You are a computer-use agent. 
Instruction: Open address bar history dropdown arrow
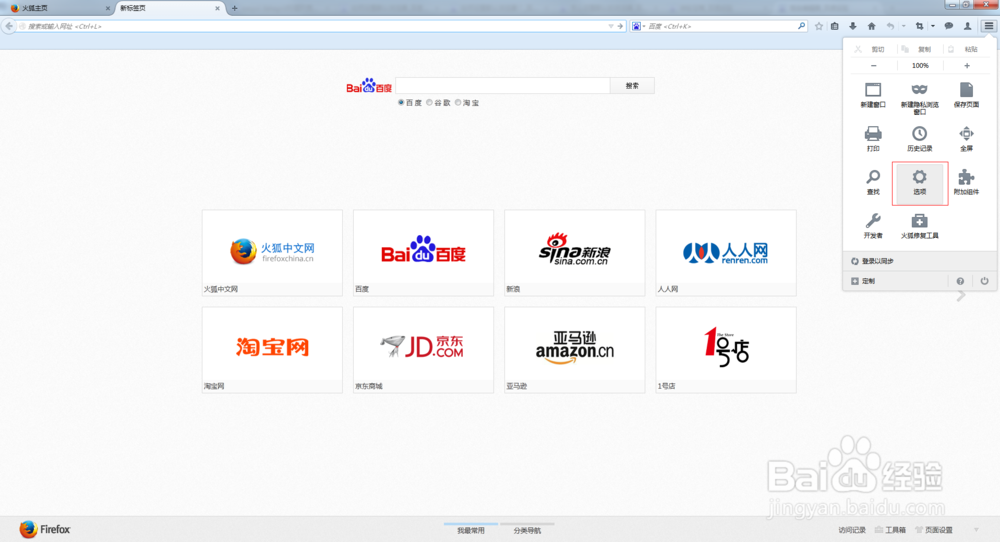(x=611, y=26)
